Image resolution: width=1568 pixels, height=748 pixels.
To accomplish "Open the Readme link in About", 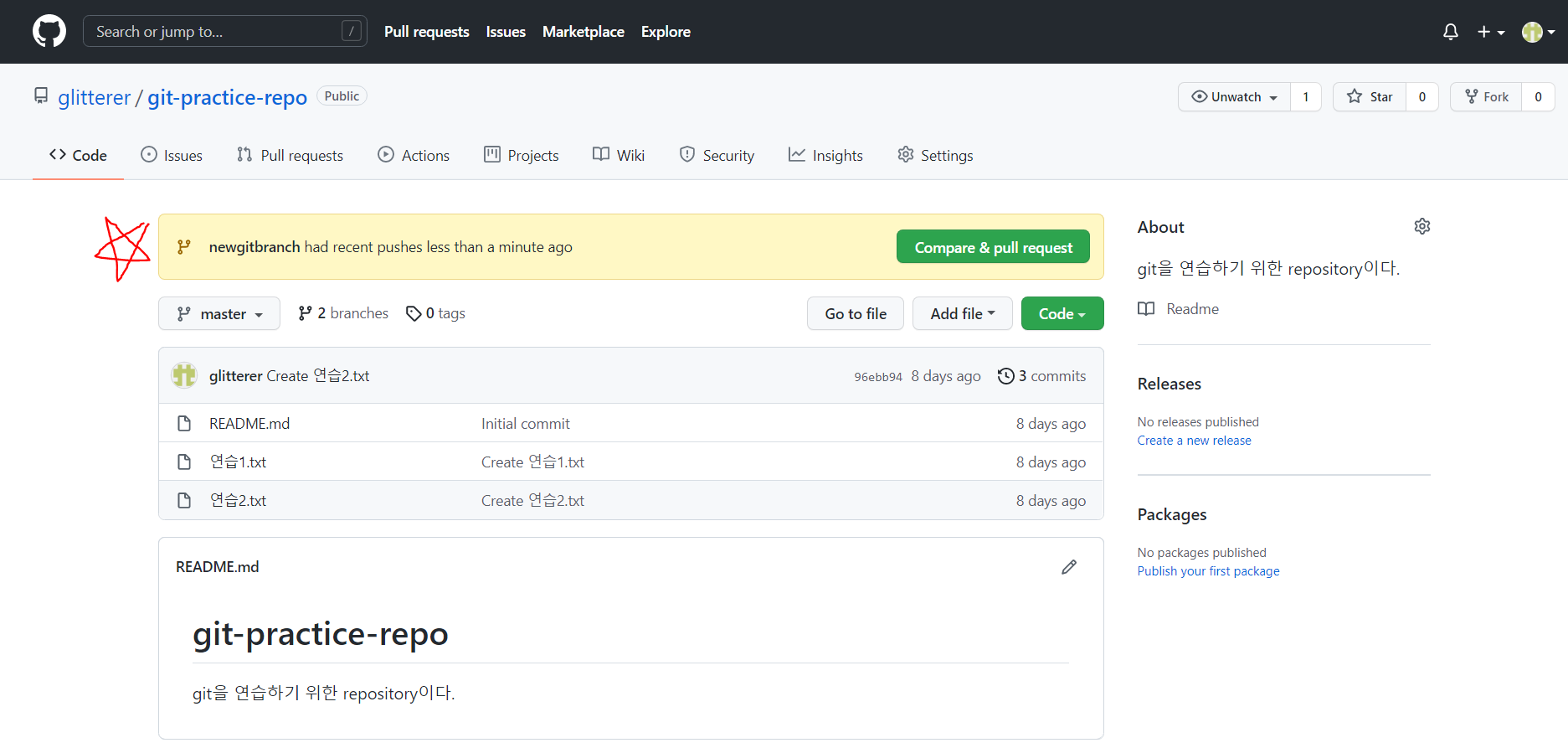I will [x=1179, y=309].
